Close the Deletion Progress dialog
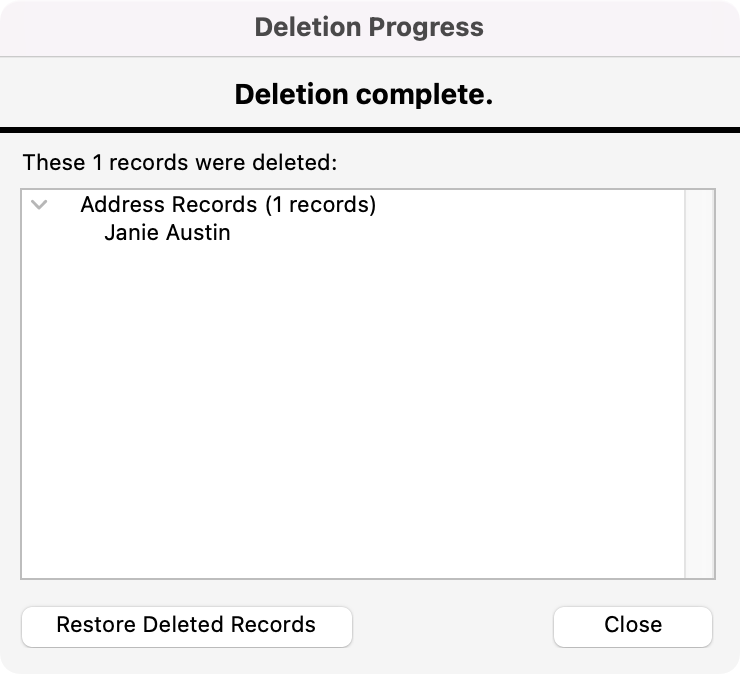Viewport: 740px width, 674px height. pyautogui.click(x=632, y=626)
